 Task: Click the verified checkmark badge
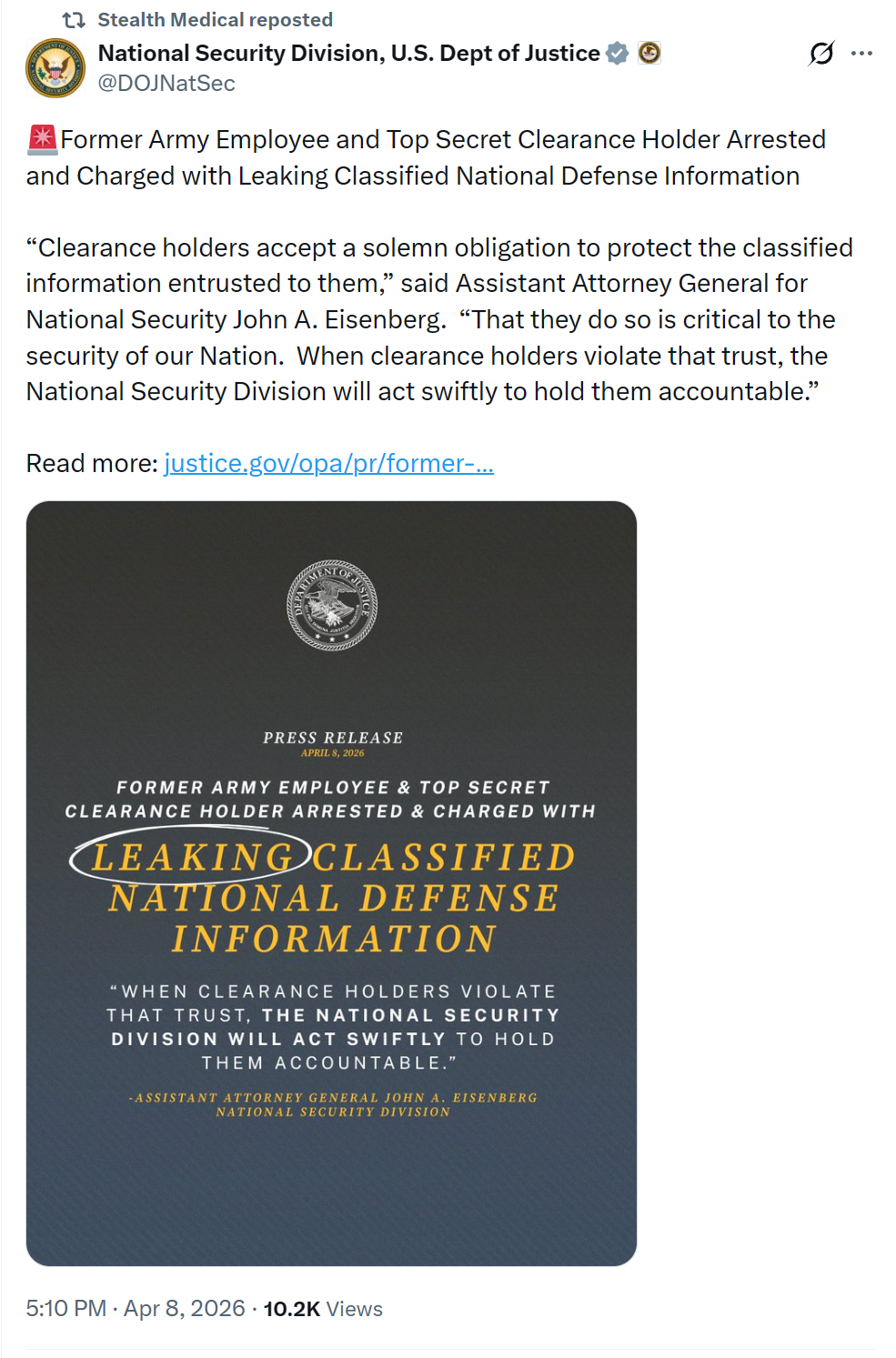[x=618, y=54]
